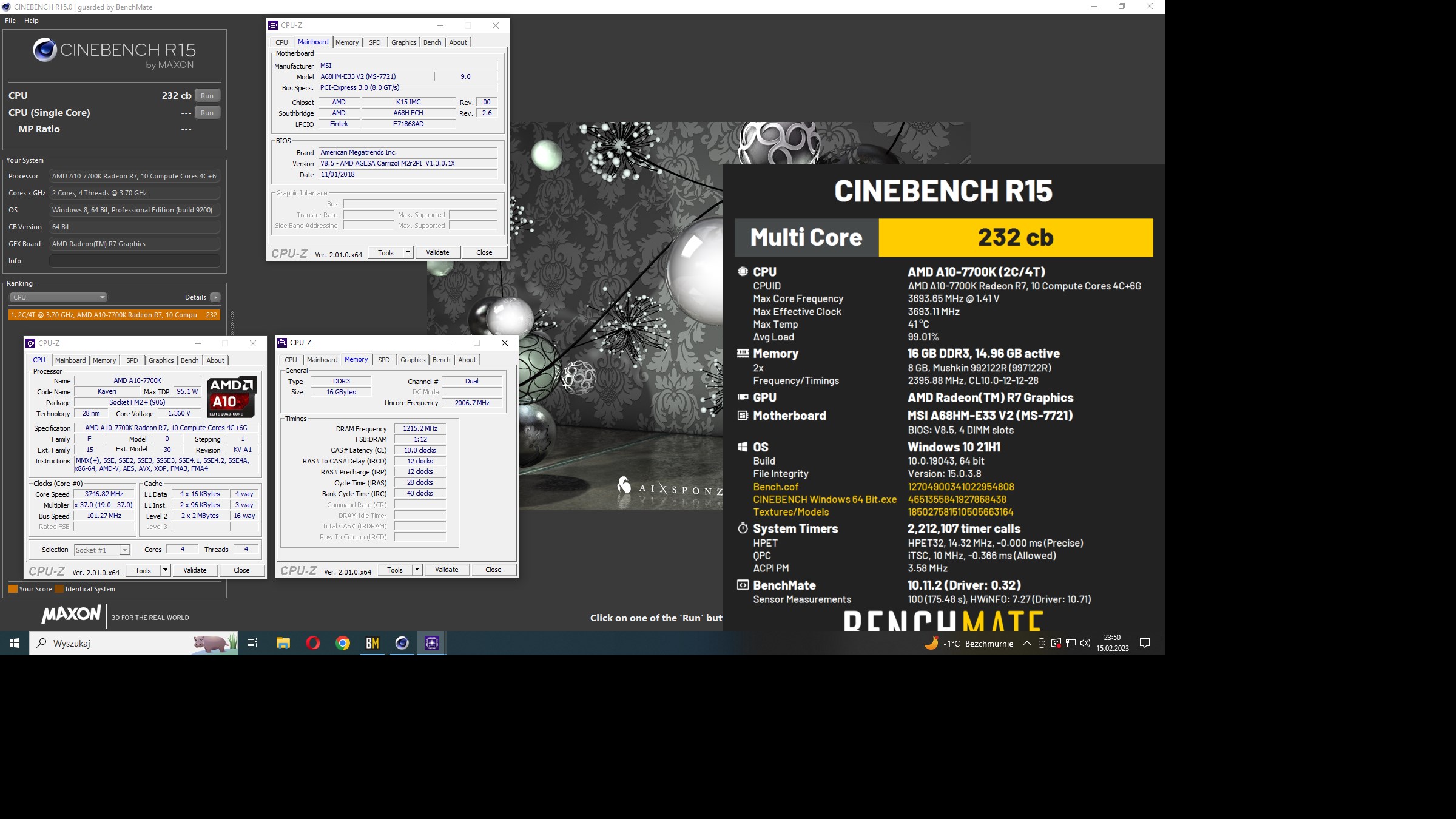
Task: Click the BenchMate Motherboard section icon
Action: [x=743, y=416]
